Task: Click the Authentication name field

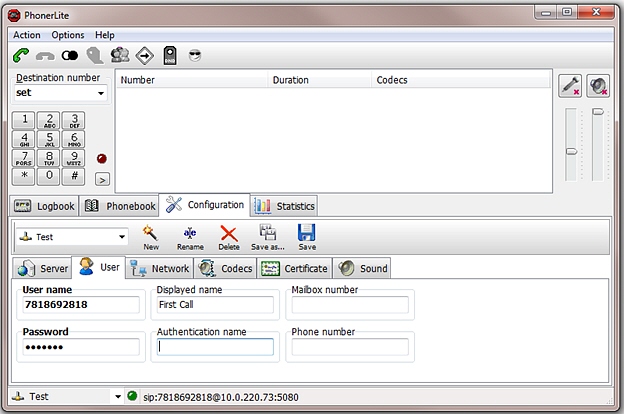Action: pyautogui.click(x=215, y=347)
